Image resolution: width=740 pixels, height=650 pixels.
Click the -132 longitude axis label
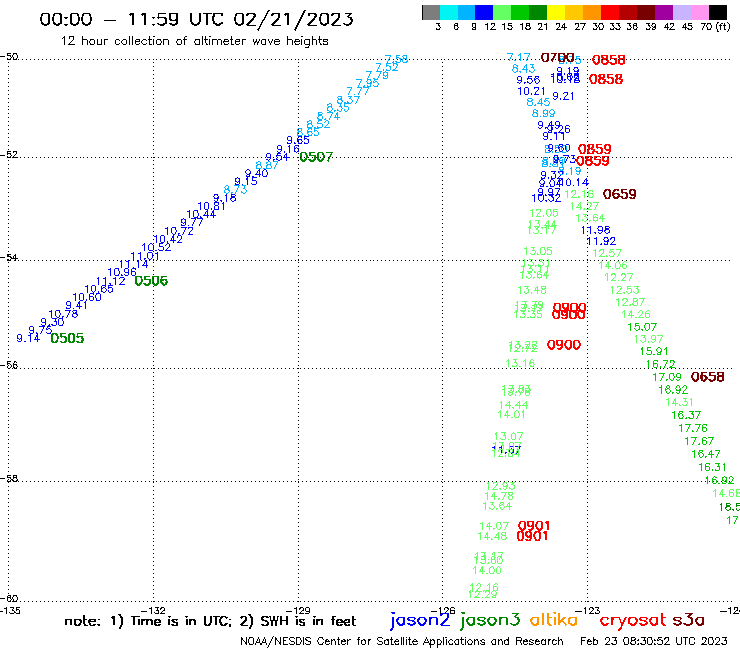(154, 610)
